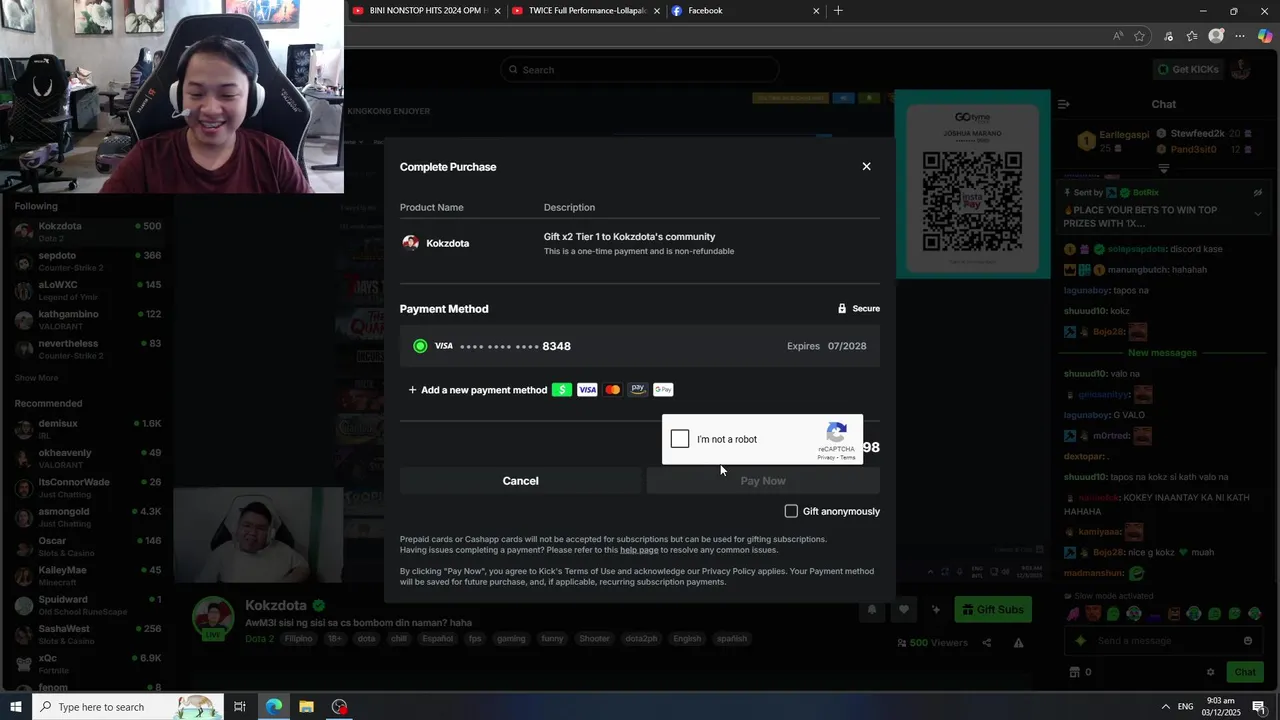
Task: Expand the chat leaderboard
Action: (x=1164, y=169)
